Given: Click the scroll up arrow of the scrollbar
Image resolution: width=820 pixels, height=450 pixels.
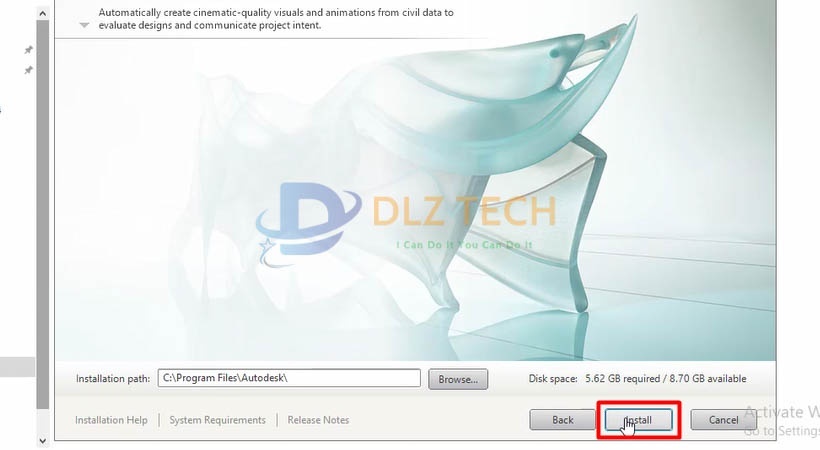Looking at the screenshot, I should pyautogui.click(x=43, y=13).
